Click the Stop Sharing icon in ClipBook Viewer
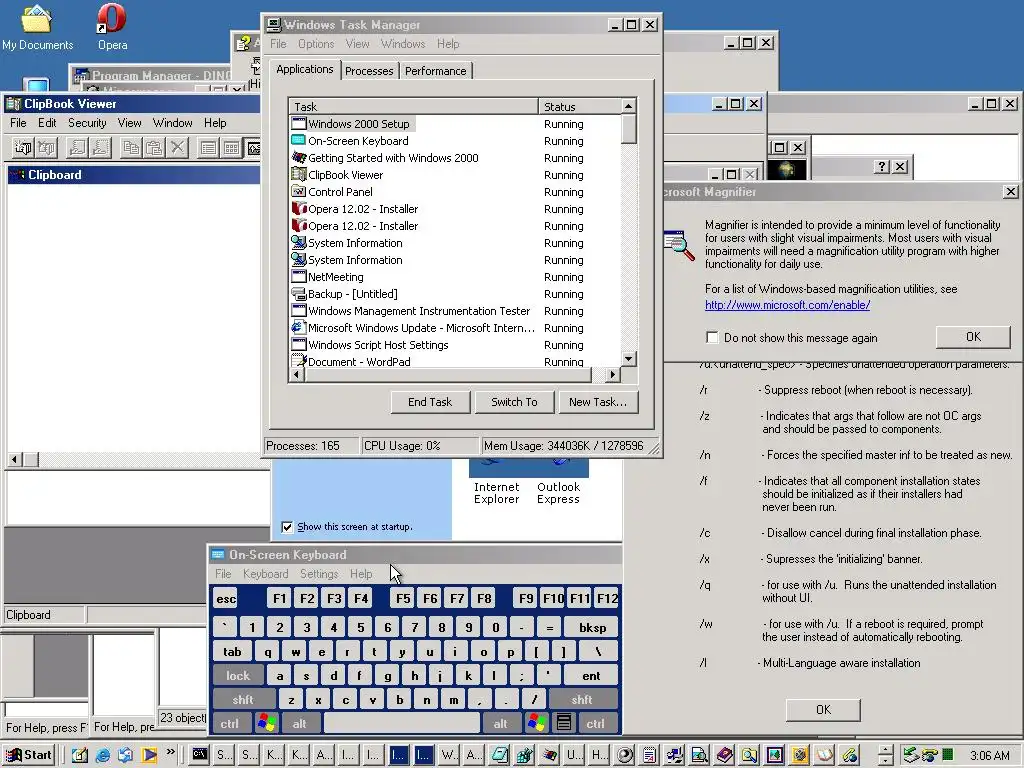Image resolution: width=1024 pixels, height=768 pixels. (101, 148)
